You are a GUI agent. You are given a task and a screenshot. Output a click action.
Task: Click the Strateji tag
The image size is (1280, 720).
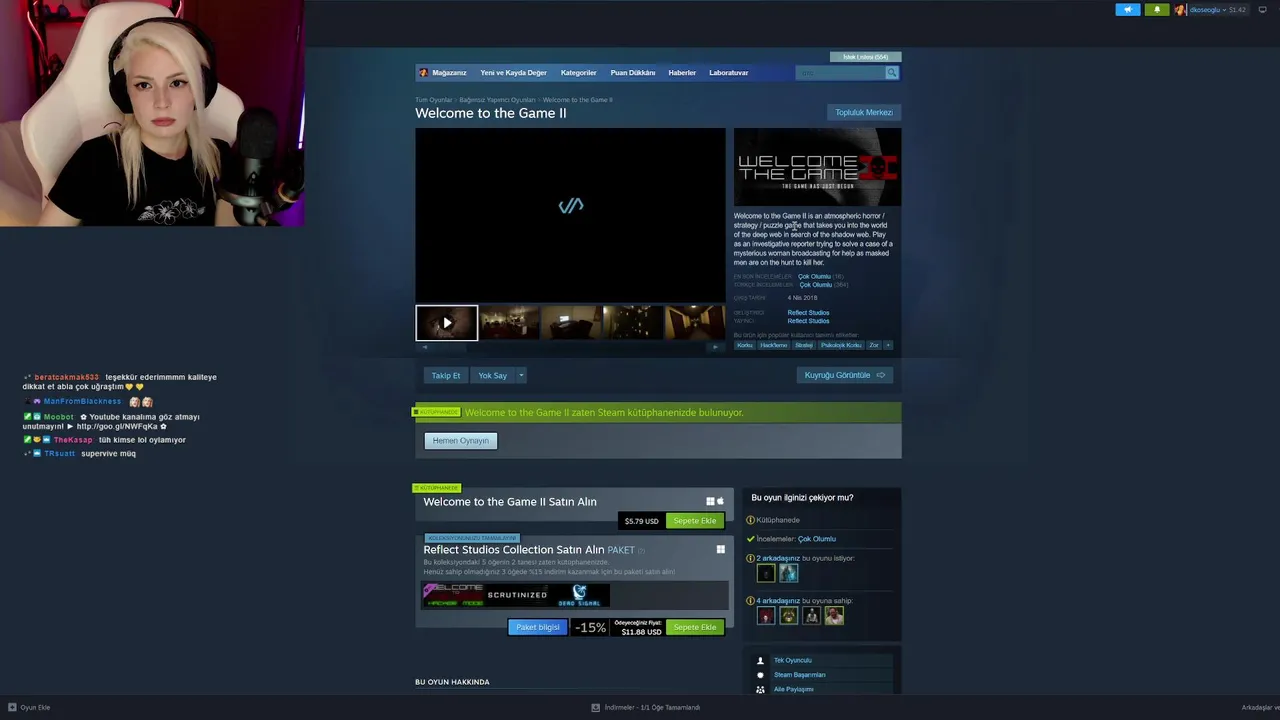click(804, 345)
